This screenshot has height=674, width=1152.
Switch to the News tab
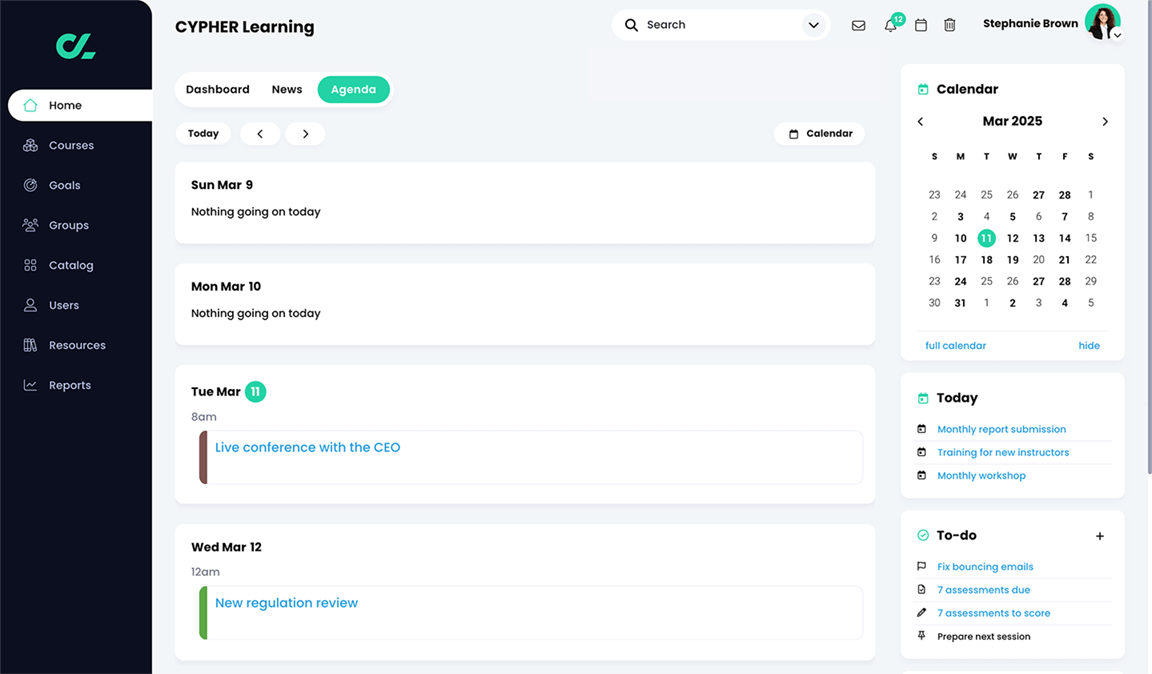point(287,90)
